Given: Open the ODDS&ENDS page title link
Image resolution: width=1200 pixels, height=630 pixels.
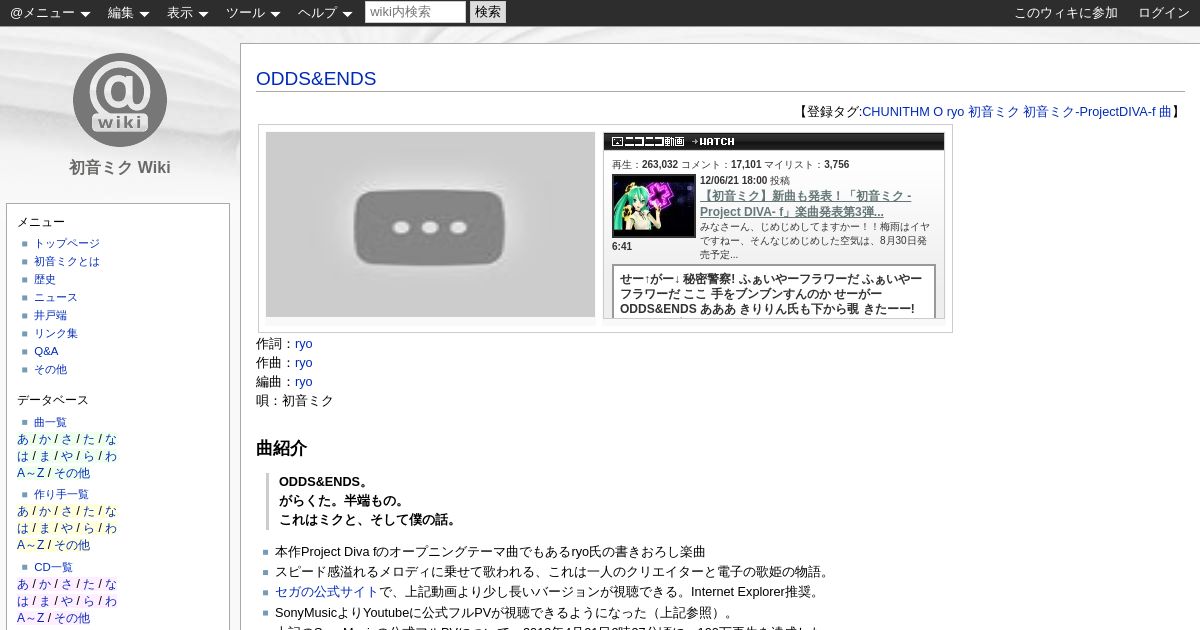Looking at the screenshot, I should (316, 79).
